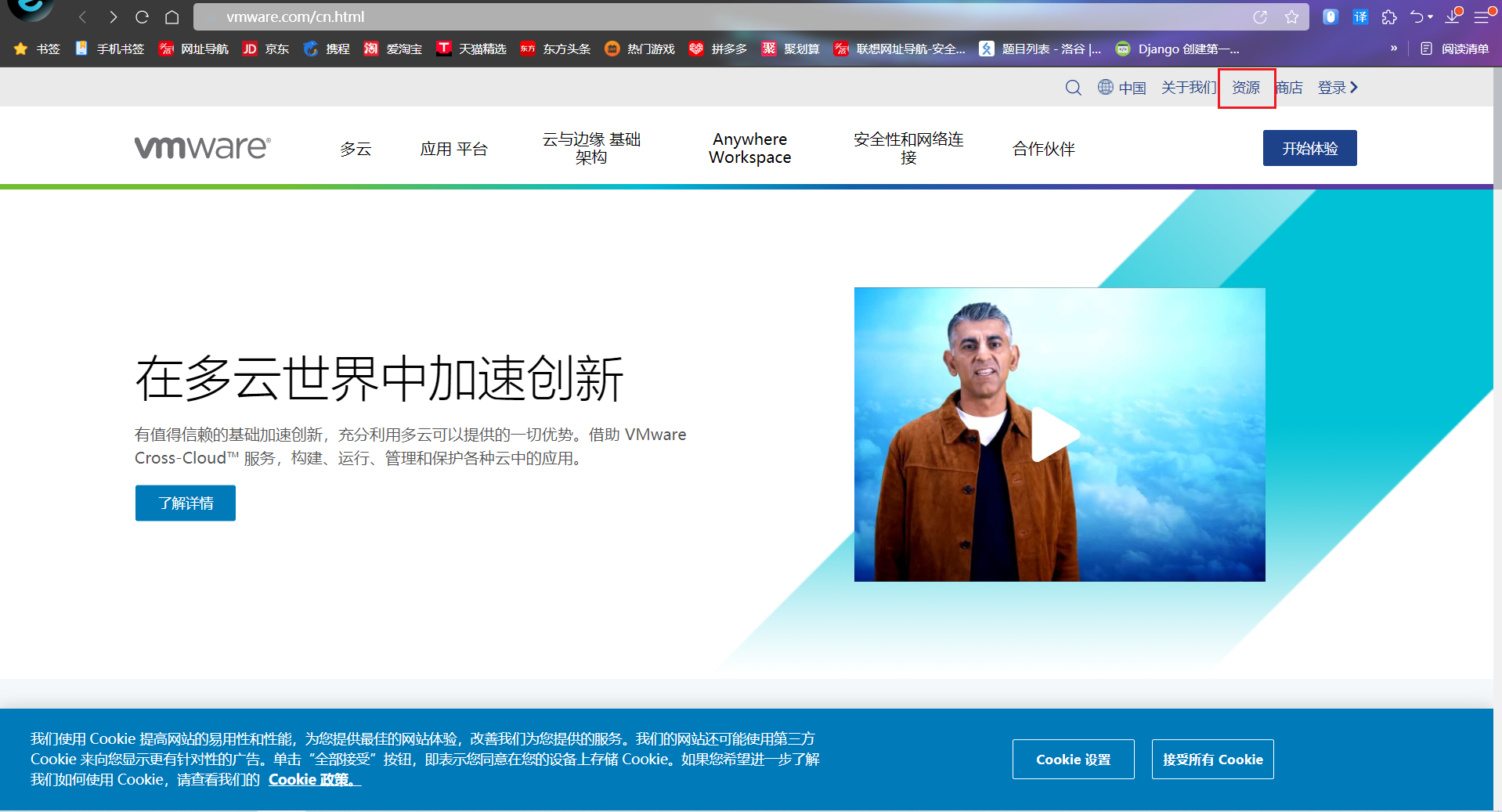Image resolution: width=1502 pixels, height=812 pixels.
Task: Open the extensions puzzle icon
Action: pyautogui.click(x=1389, y=16)
